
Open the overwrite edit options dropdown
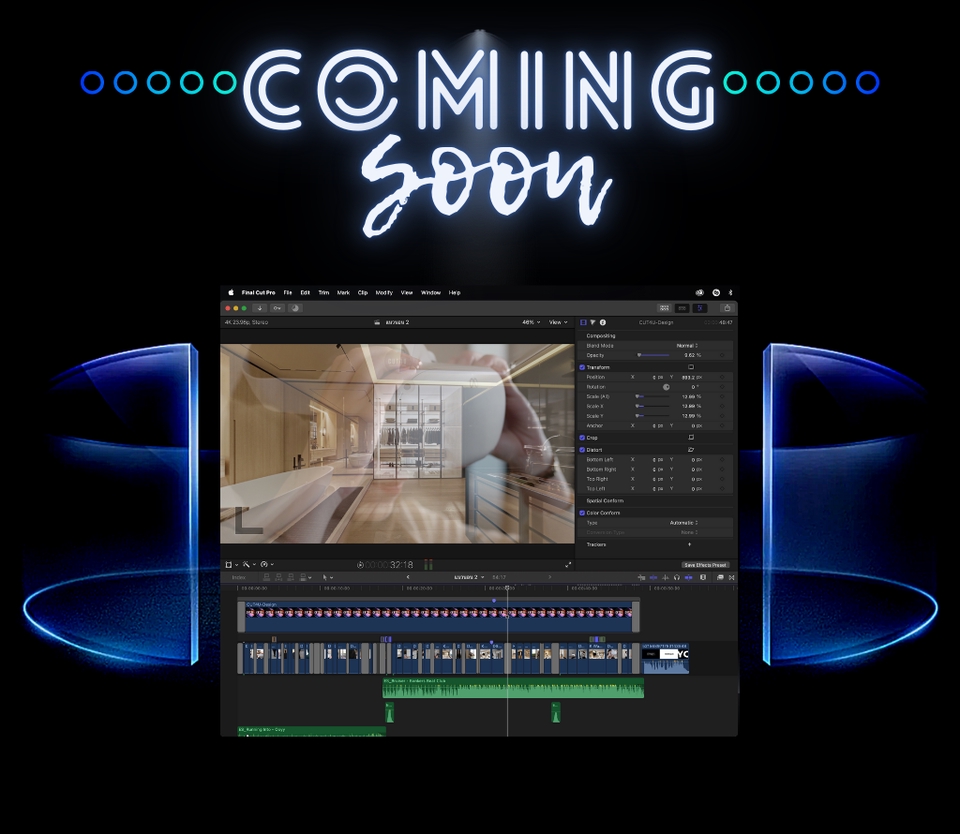coord(306,577)
